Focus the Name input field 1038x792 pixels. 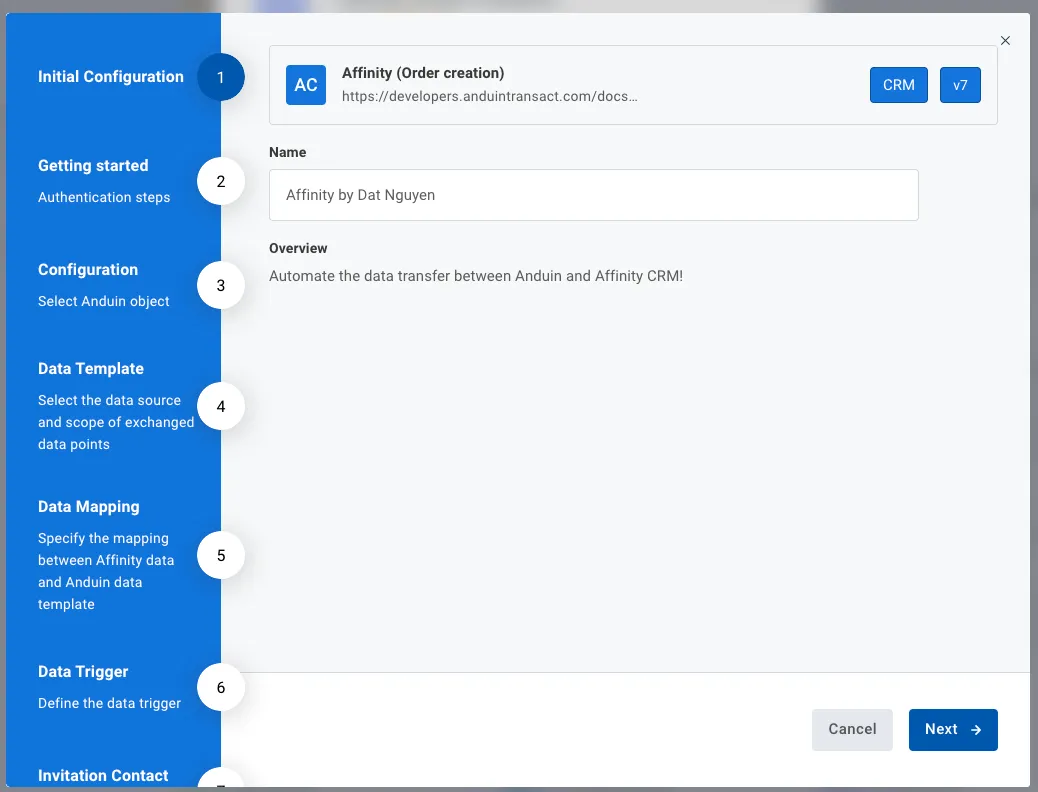(x=593, y=195)
